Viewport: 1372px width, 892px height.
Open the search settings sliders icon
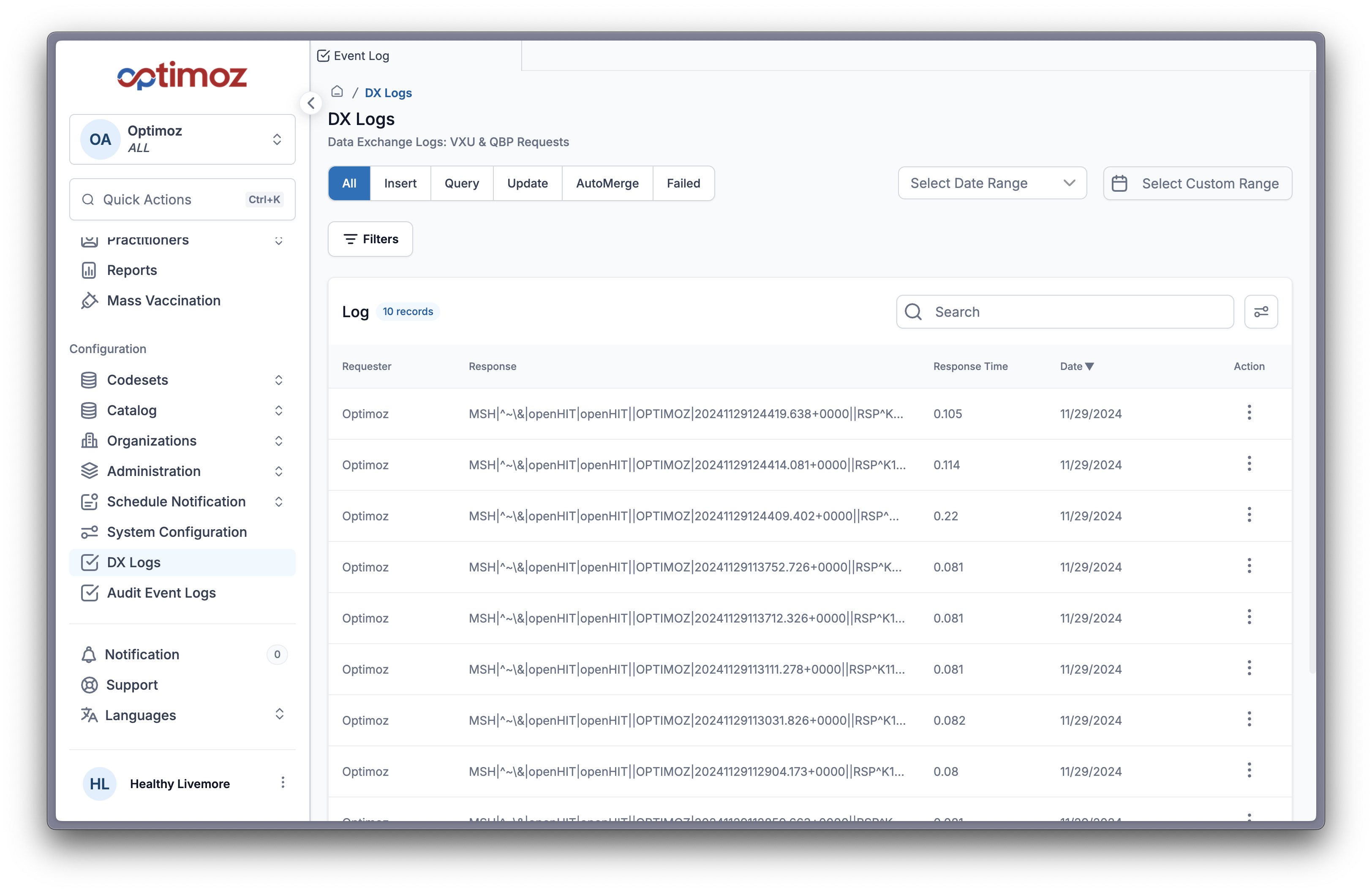tap(1261, 312)
